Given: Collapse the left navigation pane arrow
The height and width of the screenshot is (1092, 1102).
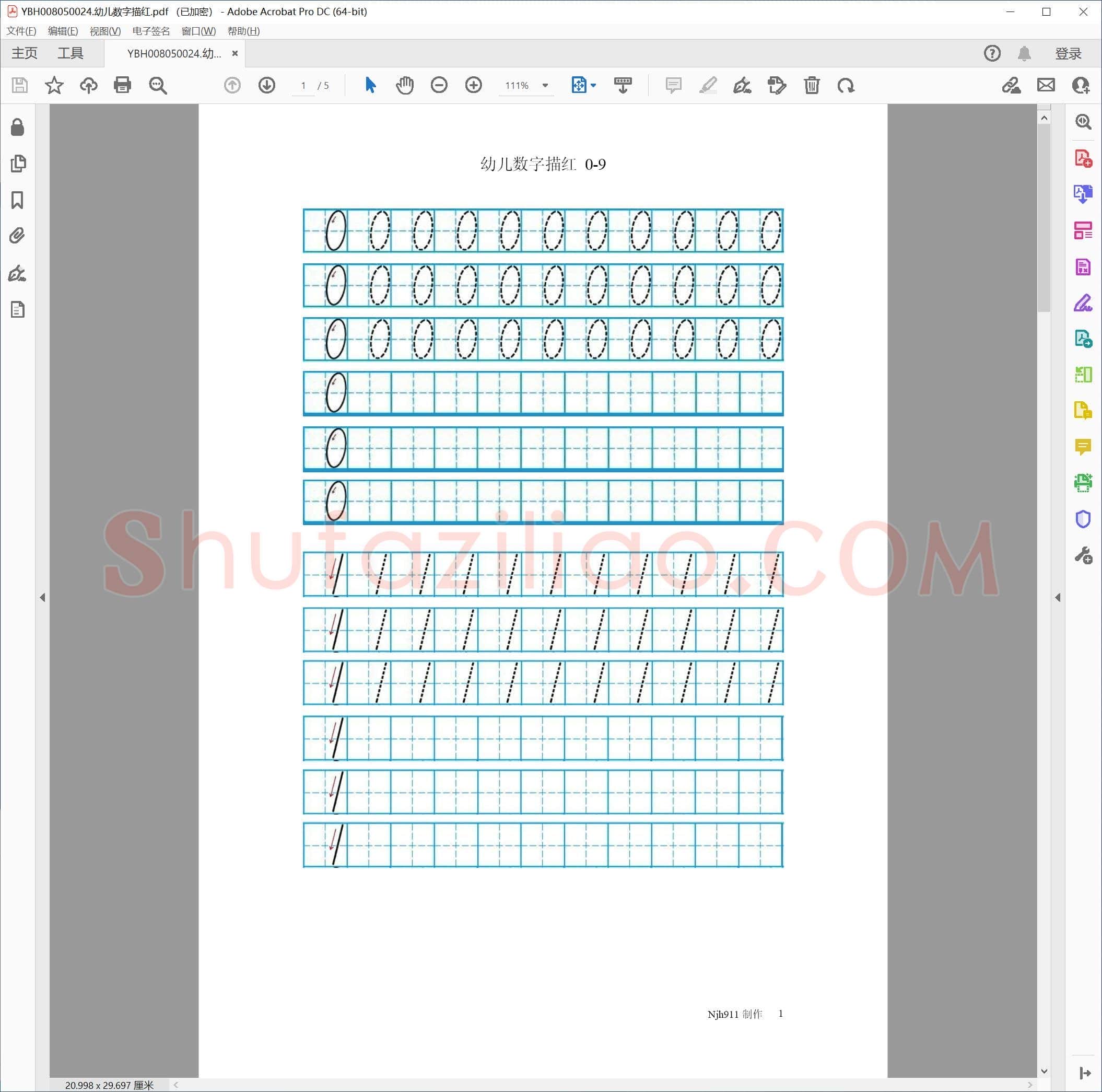Looking at the screenshot, I should (x=43, y=597).
